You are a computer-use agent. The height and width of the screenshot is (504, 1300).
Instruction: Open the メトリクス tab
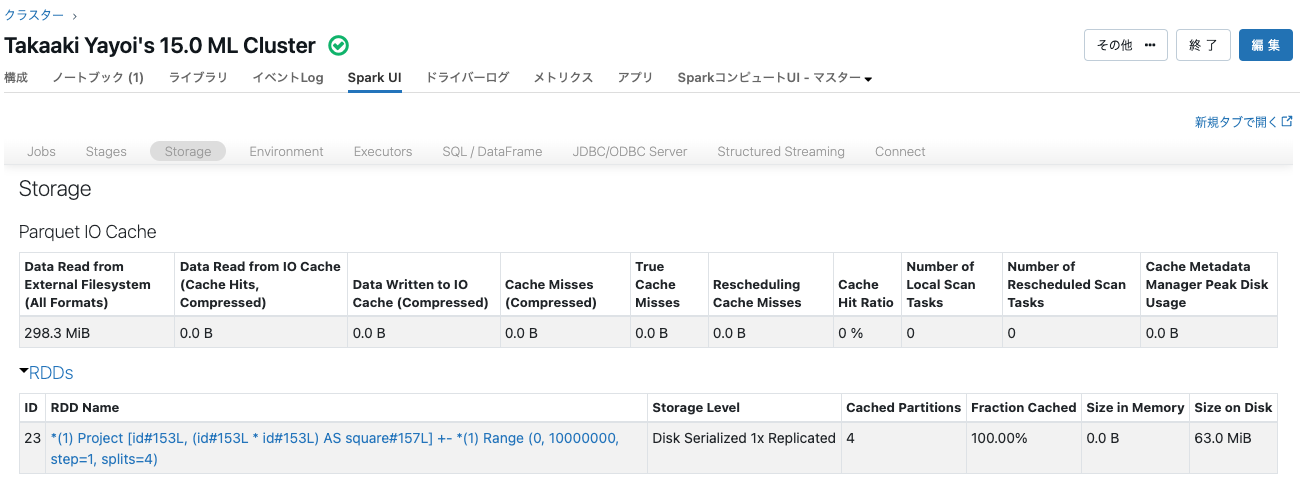(x=563, y=78)
